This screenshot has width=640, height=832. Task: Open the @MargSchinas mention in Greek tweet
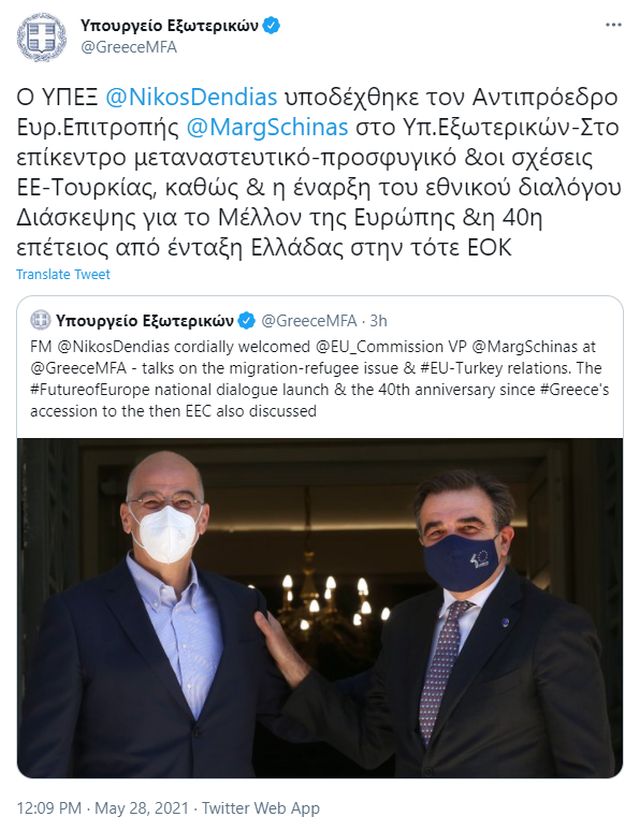(267, 127)
